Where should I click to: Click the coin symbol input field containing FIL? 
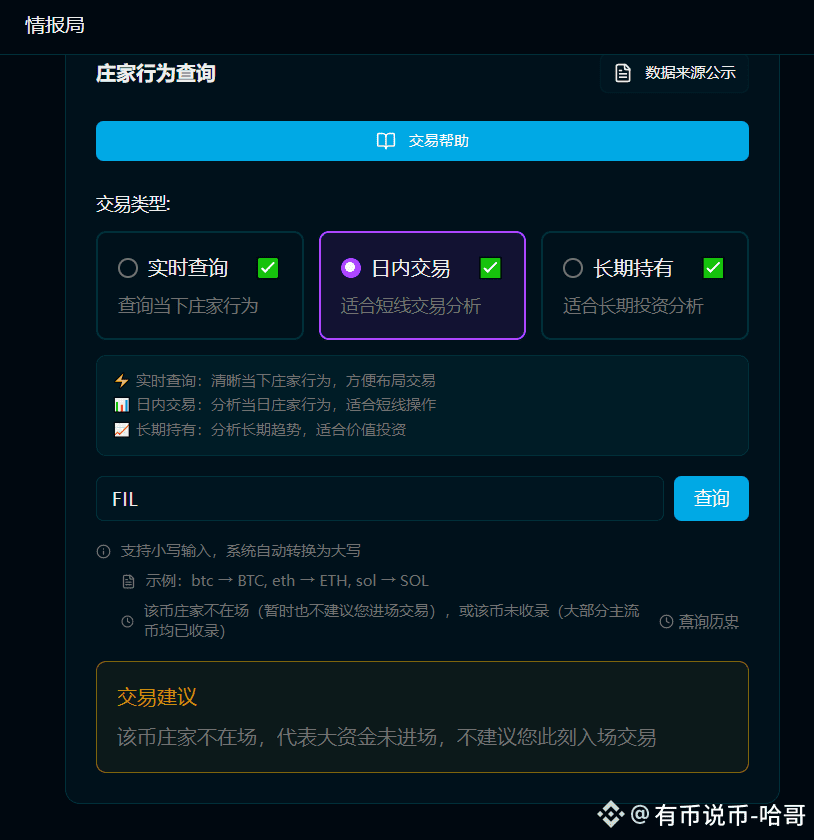[380, 499]
